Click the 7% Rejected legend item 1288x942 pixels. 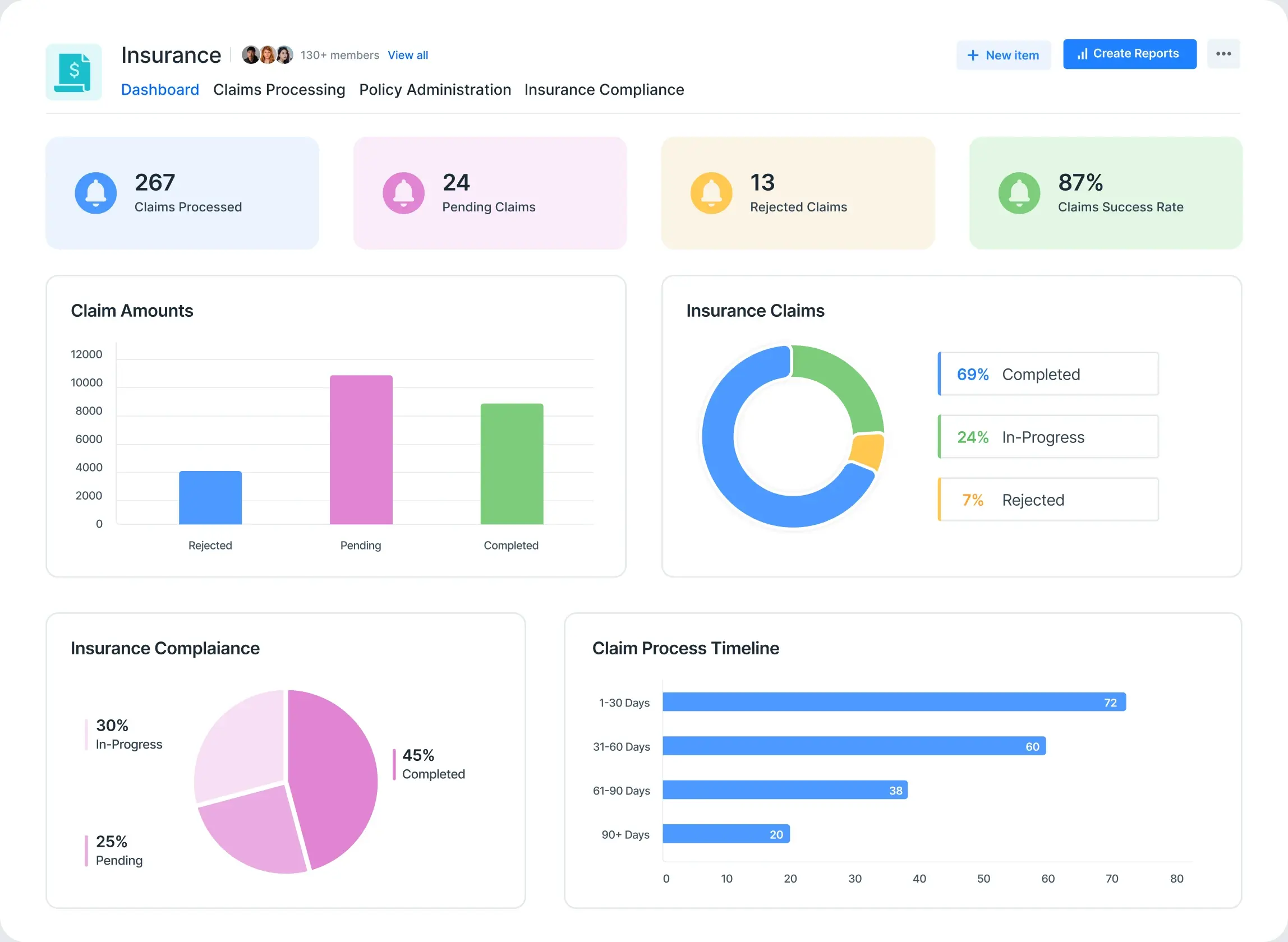coord(1048,500)
